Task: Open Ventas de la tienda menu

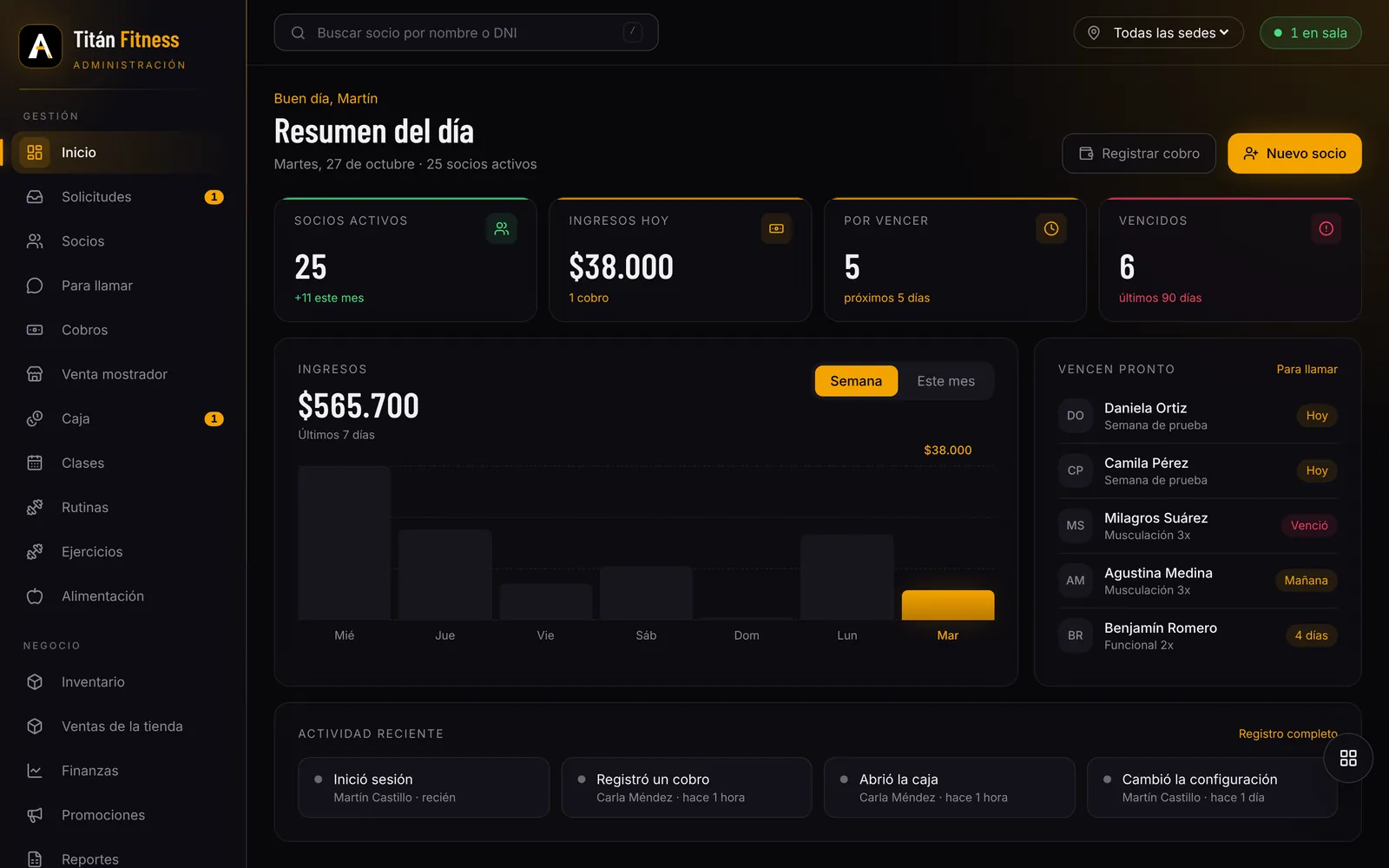Action: (x=122, y=727)
